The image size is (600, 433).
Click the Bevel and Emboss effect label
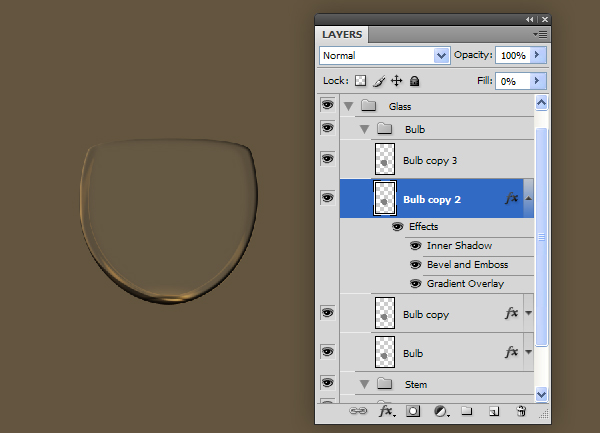[x=468, y=264]
